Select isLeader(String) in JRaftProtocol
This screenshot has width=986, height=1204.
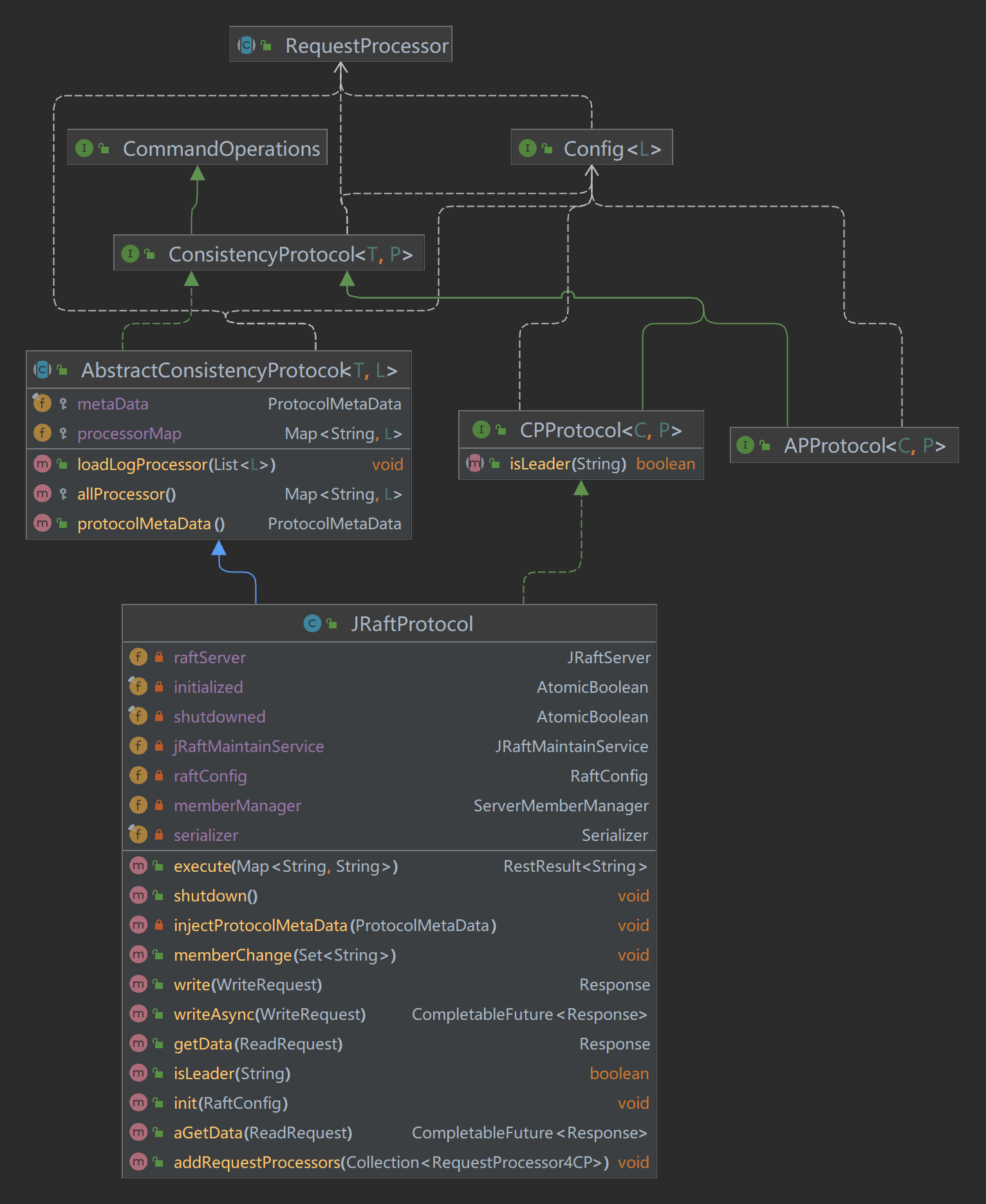pos(389,1073)
